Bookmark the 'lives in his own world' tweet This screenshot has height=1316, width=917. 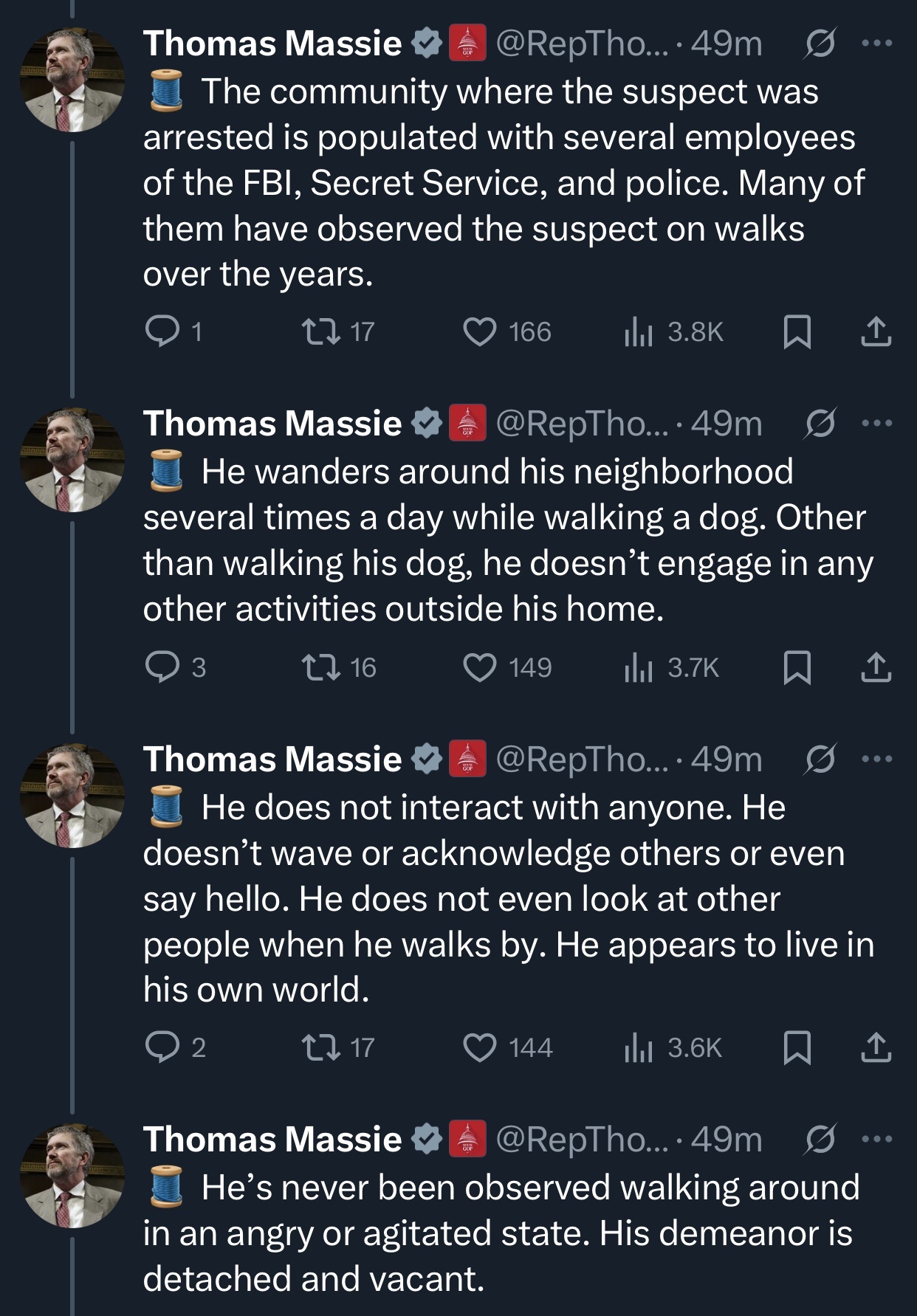pyautogui.click(x=797, y=1047)
